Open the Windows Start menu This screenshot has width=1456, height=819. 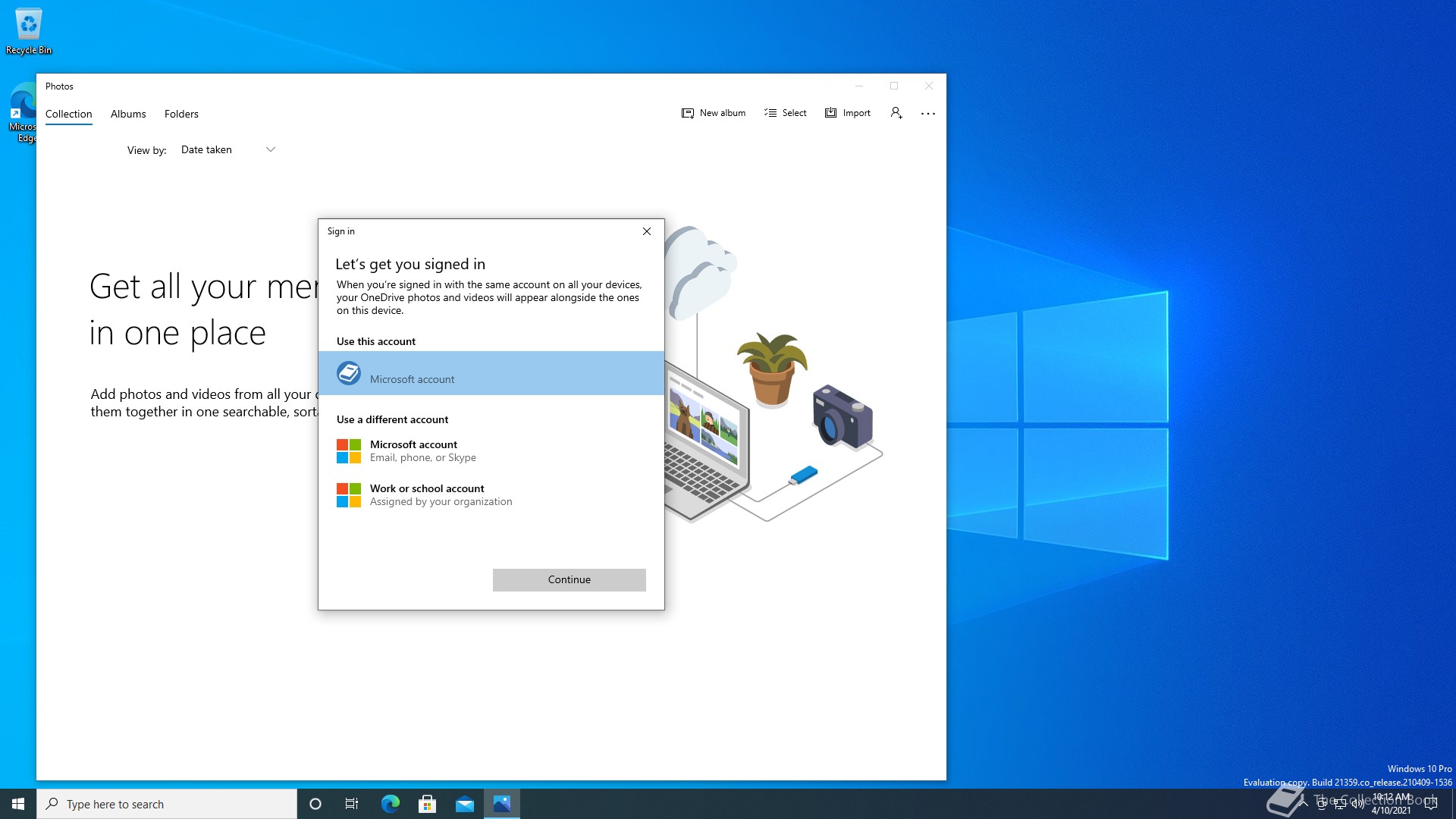pyautogui.click(x=18, y=804)
